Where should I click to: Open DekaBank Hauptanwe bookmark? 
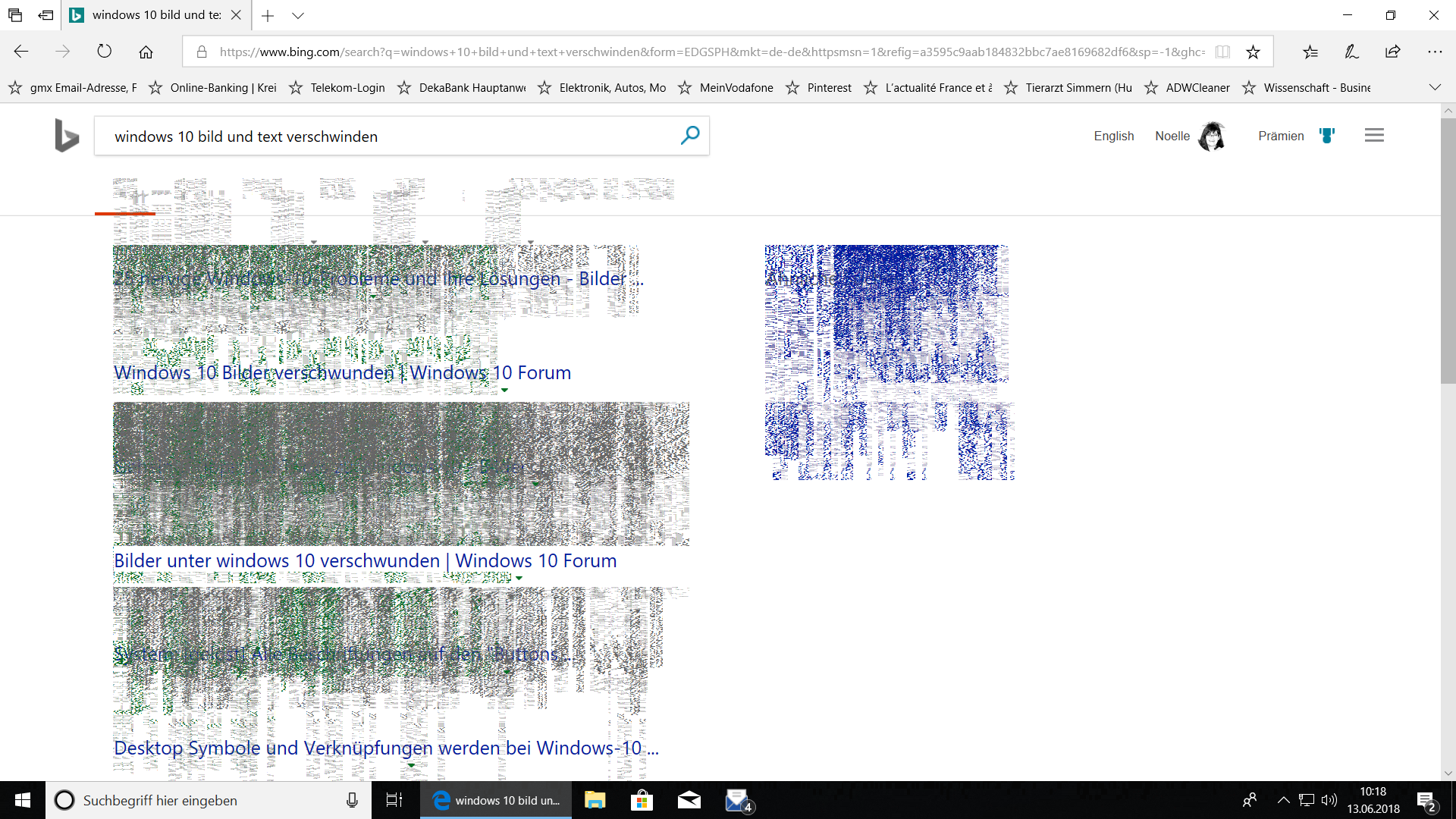tap(461, 88)
